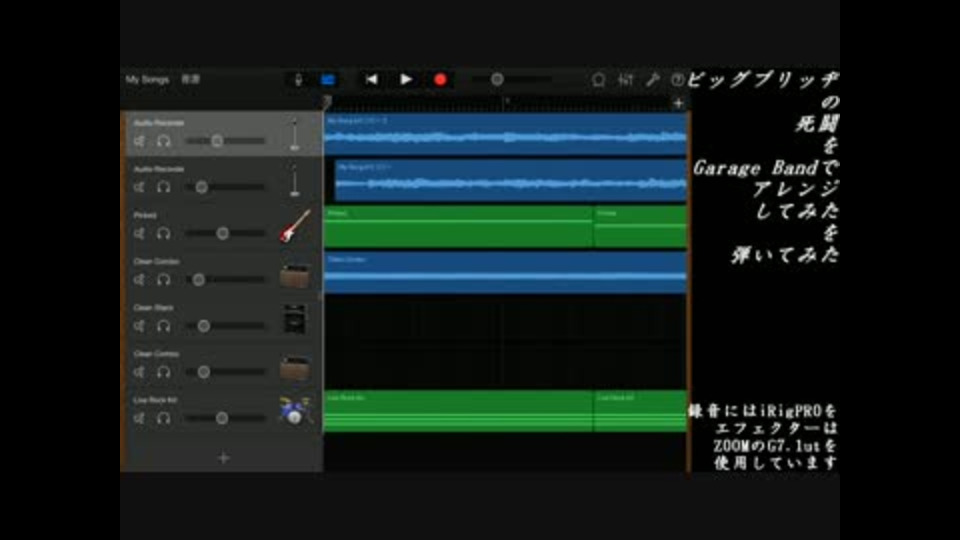This screenshot has height=540, width=960.
Task: Select amp icon of Clean Combo with region
Action: click(x=294, y=276)
